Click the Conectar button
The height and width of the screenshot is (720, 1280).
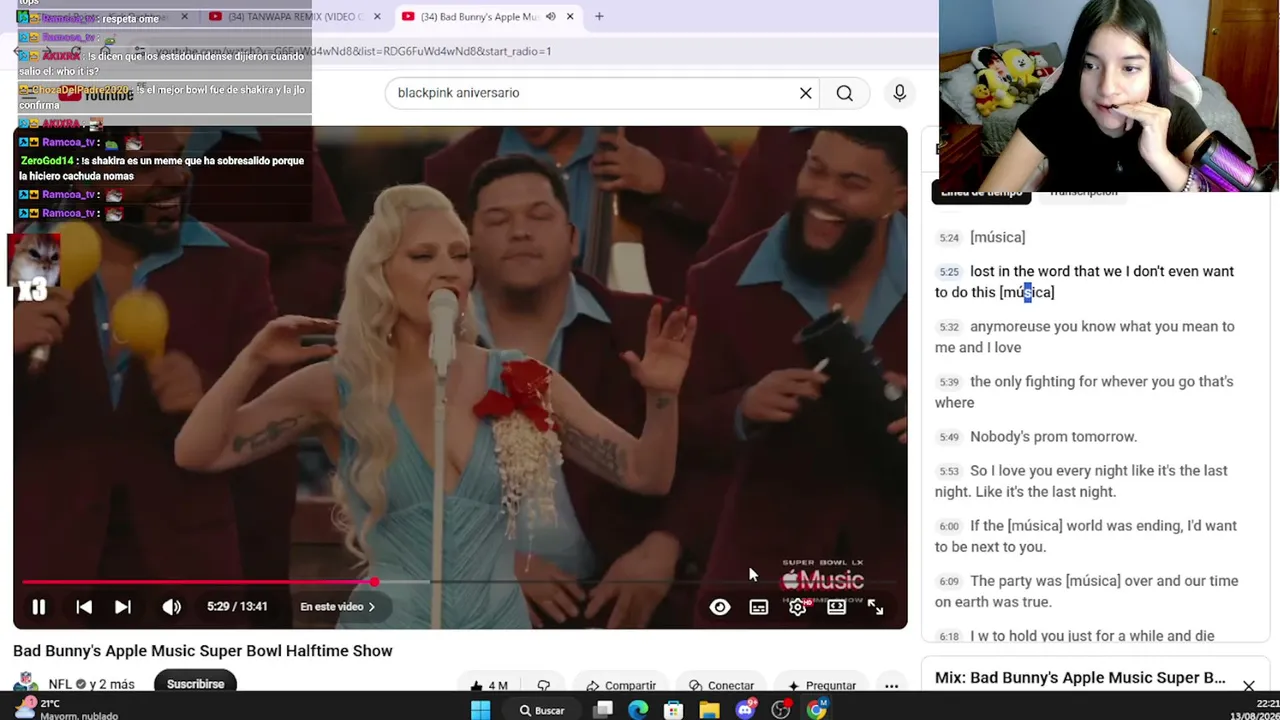[722, 686]
